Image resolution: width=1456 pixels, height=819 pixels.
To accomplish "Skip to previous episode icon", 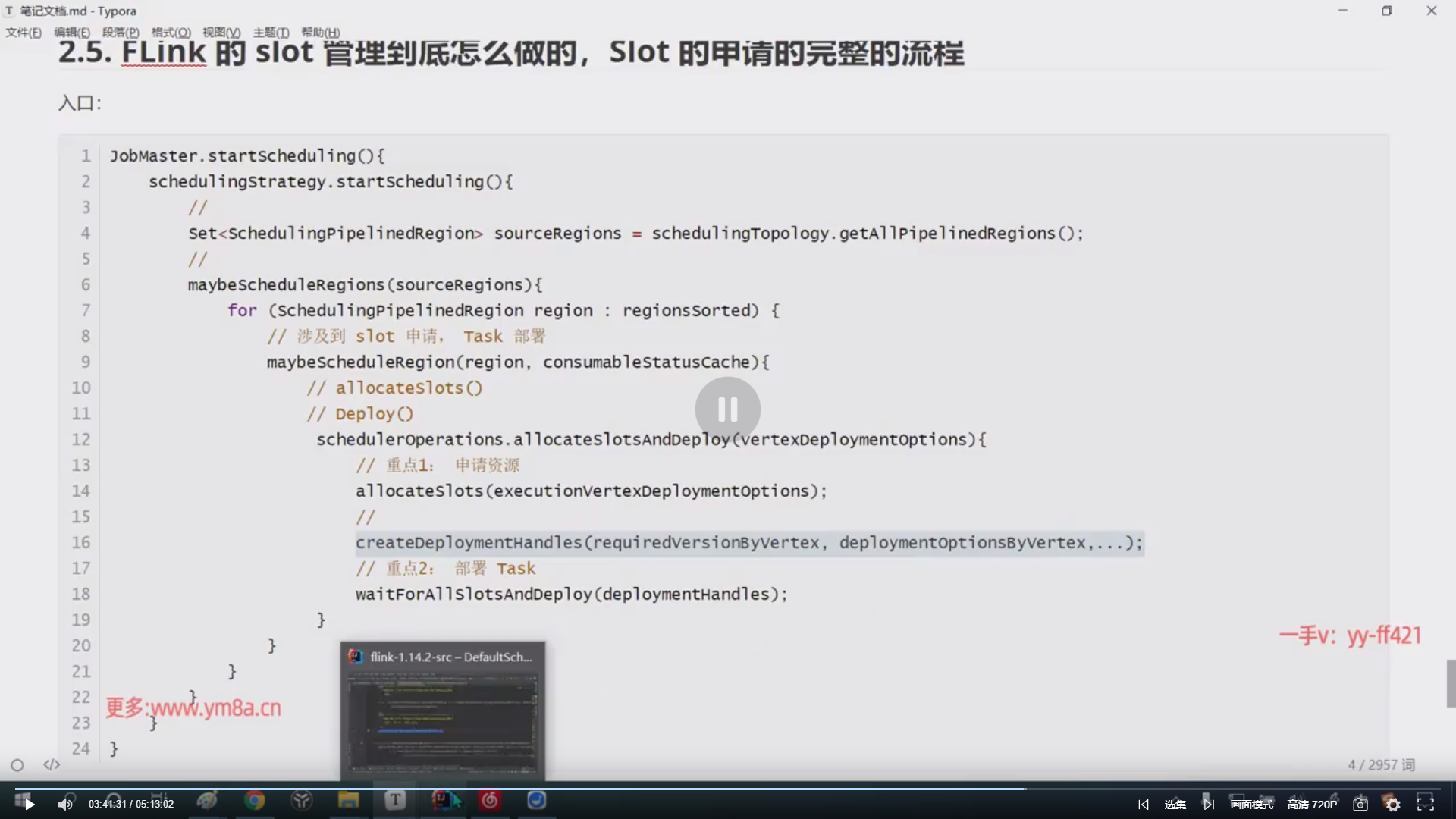I will pyautogui.click(x=1144, y=805).
